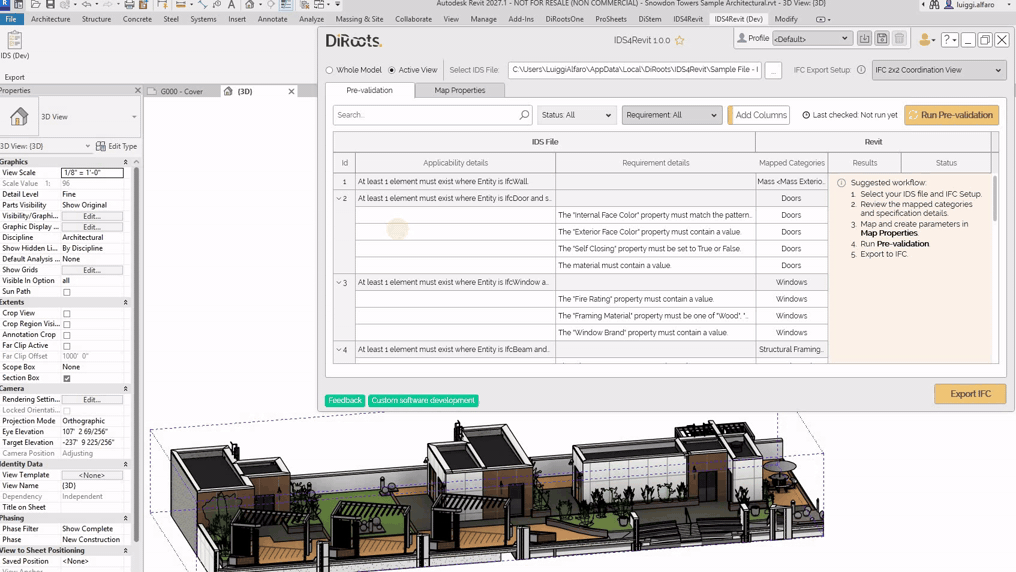This screenshot has width=1016, height=572.
Task: Collapse row 2 IfcDoor specification
Action: (x=339, y=198)
